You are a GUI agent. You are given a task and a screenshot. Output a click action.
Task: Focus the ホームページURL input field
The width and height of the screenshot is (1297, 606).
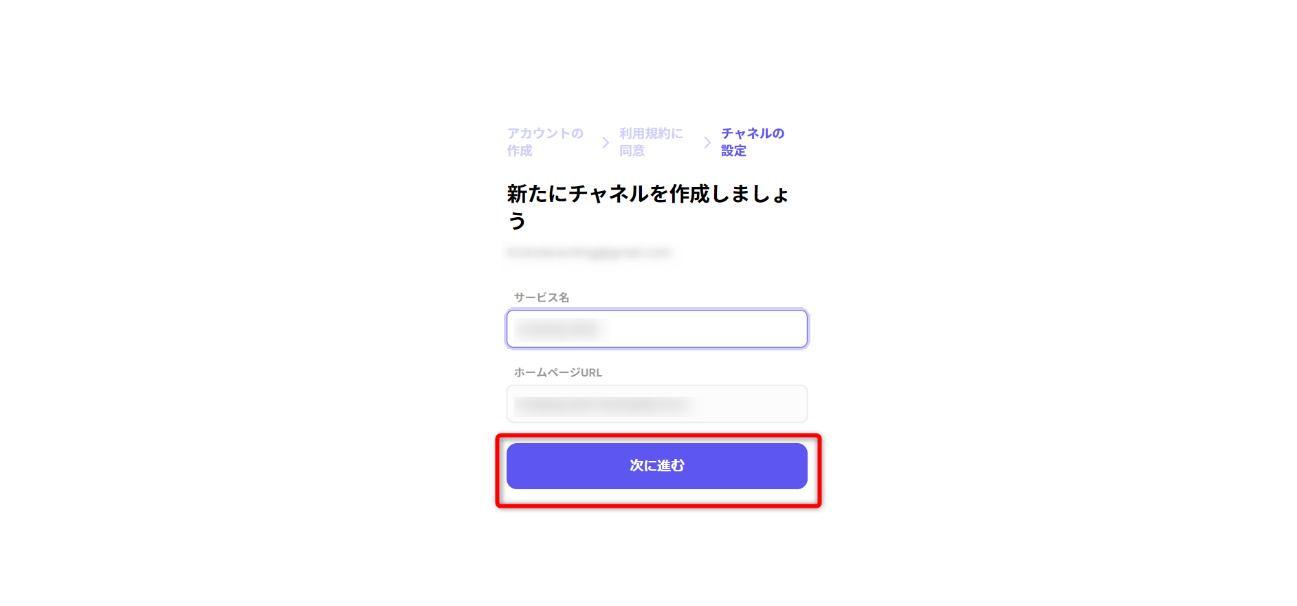[657, 404]
